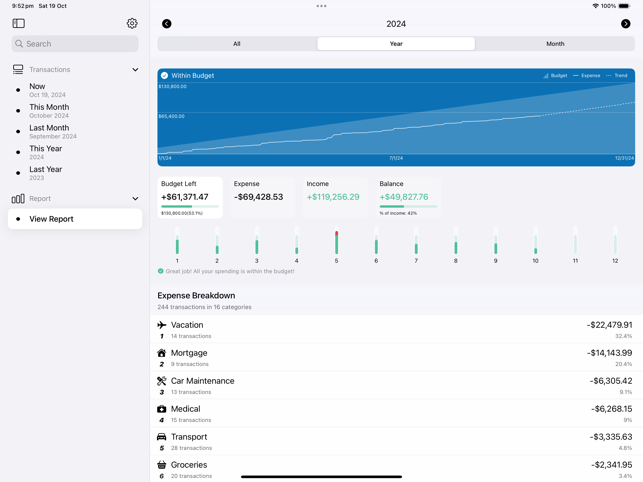643x482 pixels.
Task: Tap the Groceries basket icon
Action: [162, 465]
